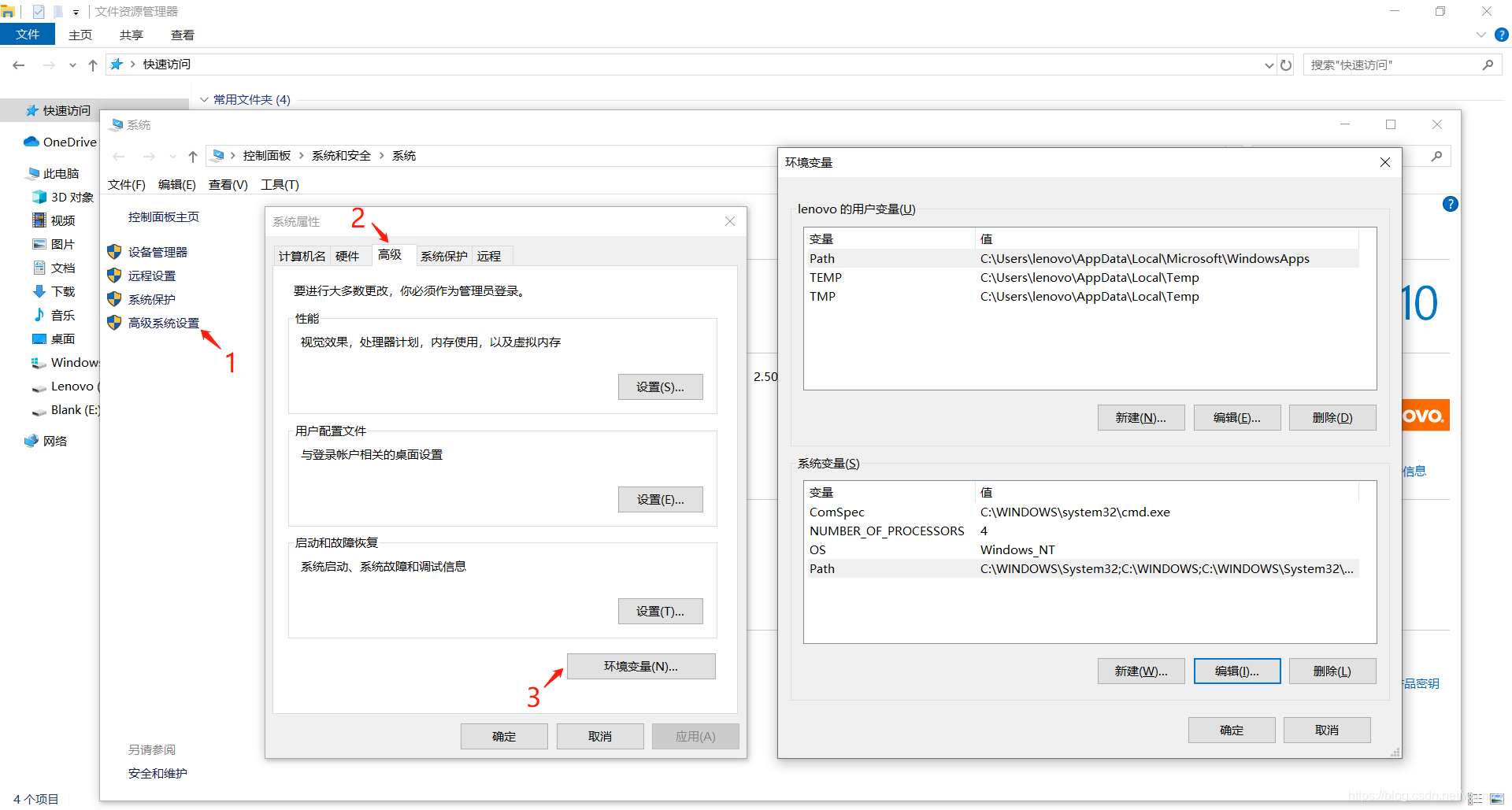Click 设置(T)... under 启动和故障恢复
1512x810 pixels.
coord(661,611)
